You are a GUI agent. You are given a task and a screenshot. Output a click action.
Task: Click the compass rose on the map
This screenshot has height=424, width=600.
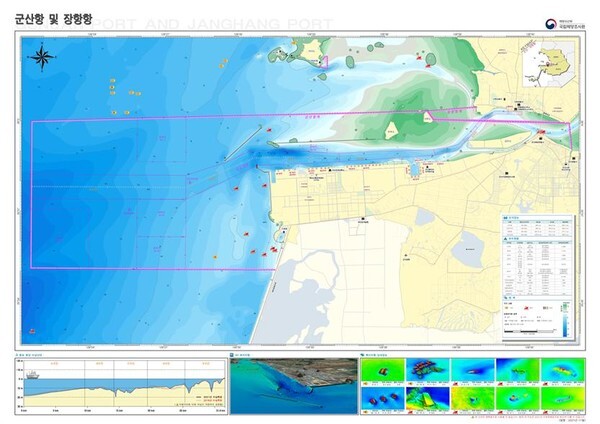42,56
